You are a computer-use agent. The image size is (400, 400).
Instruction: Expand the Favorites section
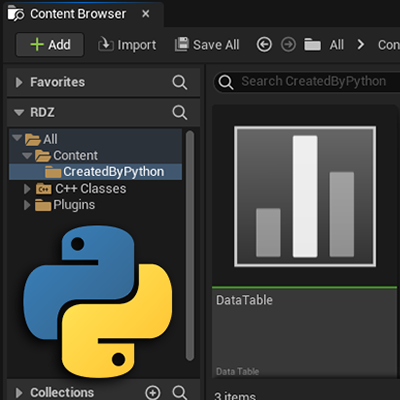tap(19, 82)
